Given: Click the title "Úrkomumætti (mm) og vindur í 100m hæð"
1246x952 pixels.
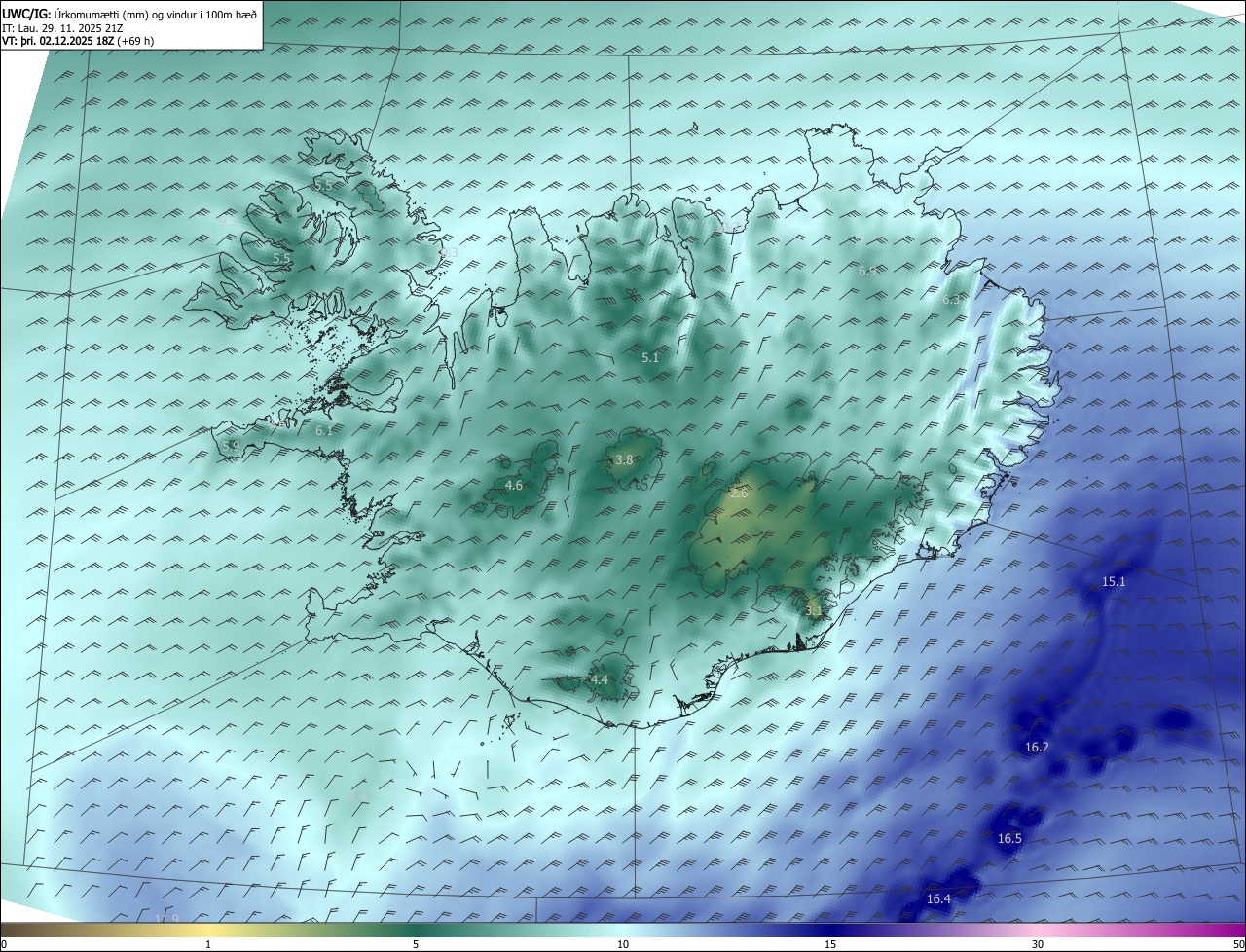Looking at the screenshot, I should pyautogui.click(x=156, y=15).
